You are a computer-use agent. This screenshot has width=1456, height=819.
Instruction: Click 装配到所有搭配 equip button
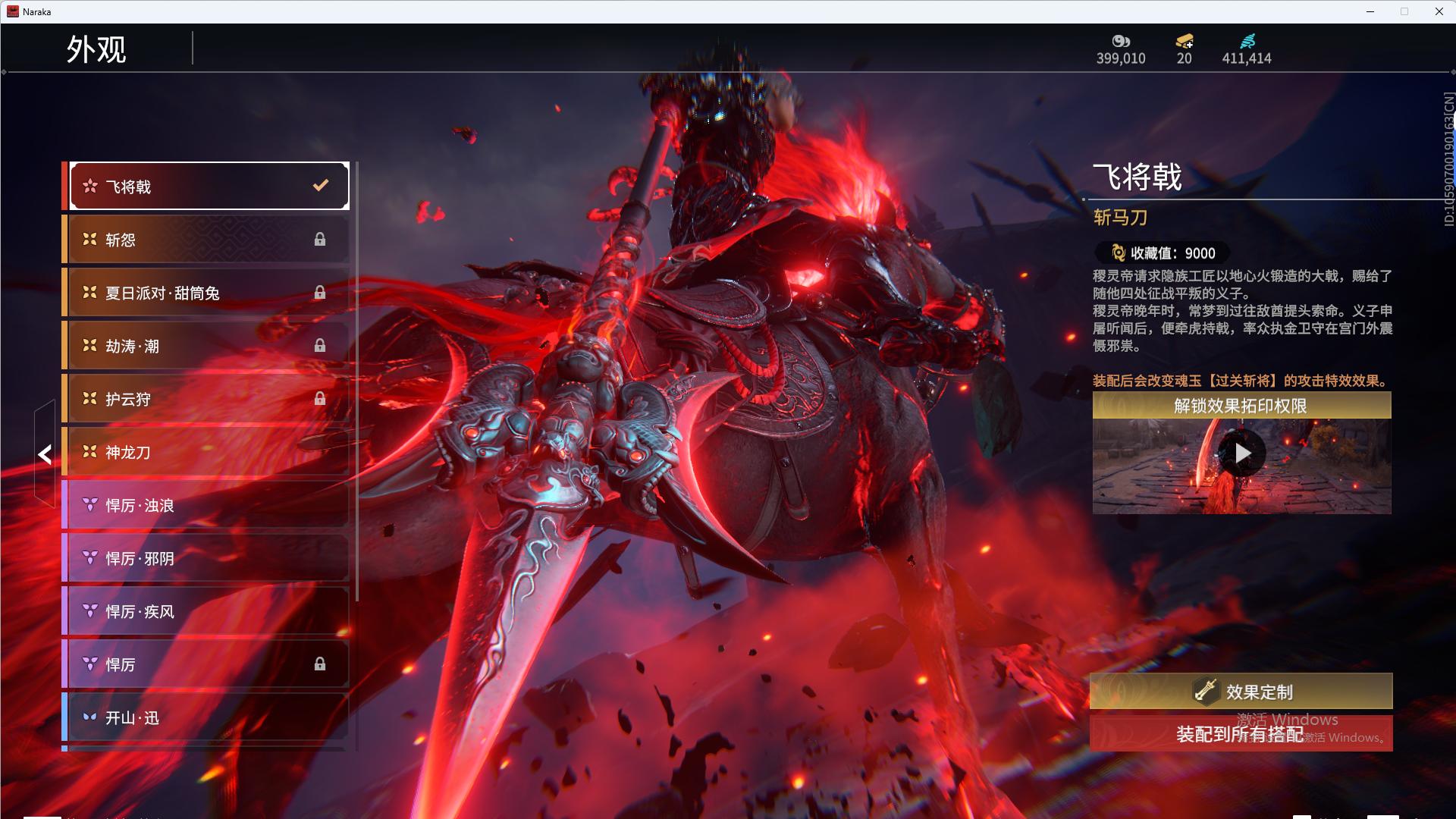(1241, 733)
